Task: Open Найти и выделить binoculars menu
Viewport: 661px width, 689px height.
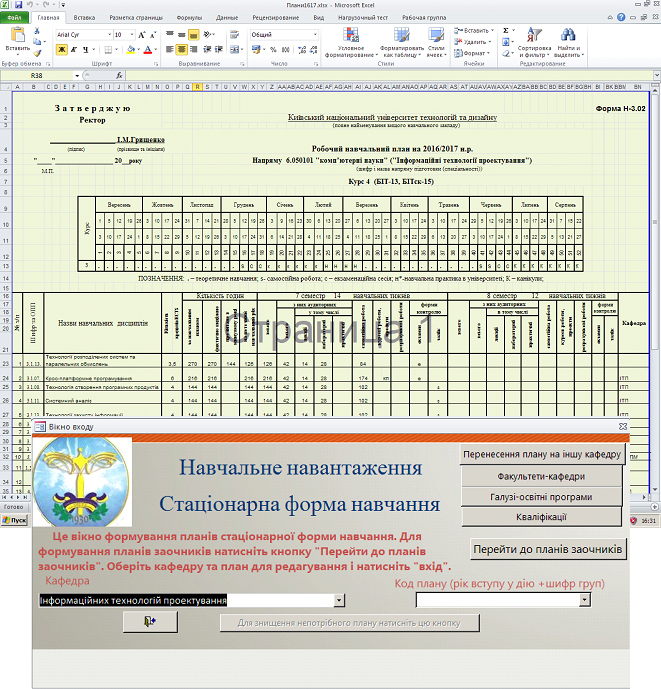Action: (569, 43)
